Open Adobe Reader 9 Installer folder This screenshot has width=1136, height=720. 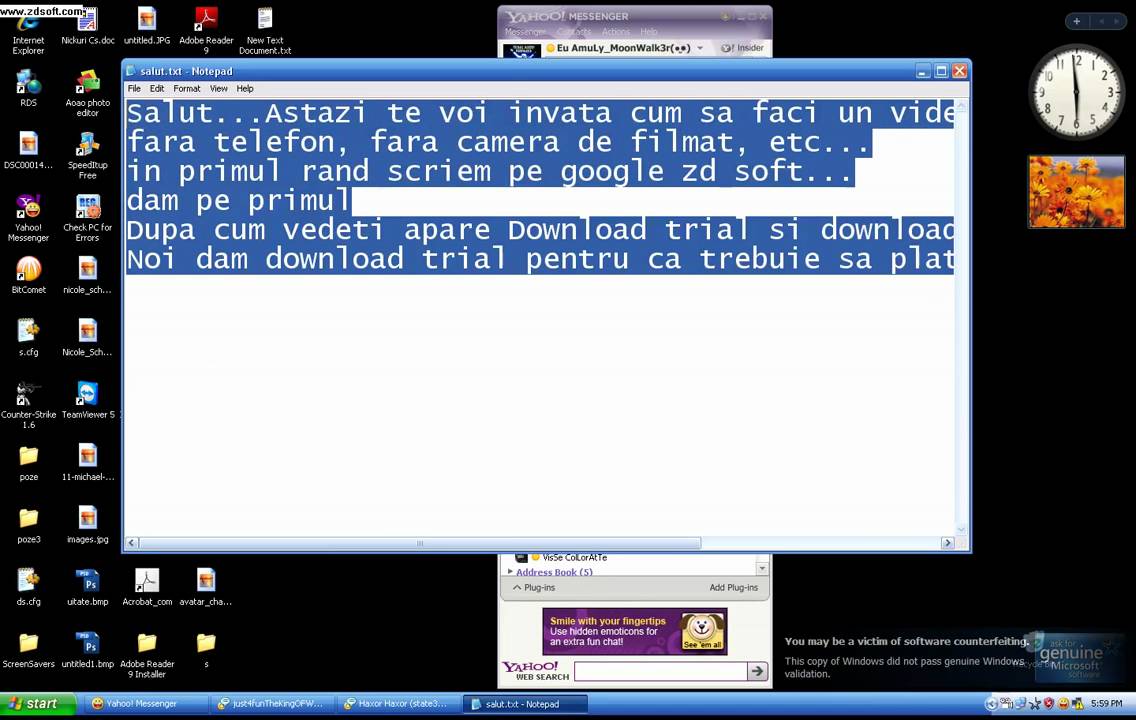pos(147,654)
